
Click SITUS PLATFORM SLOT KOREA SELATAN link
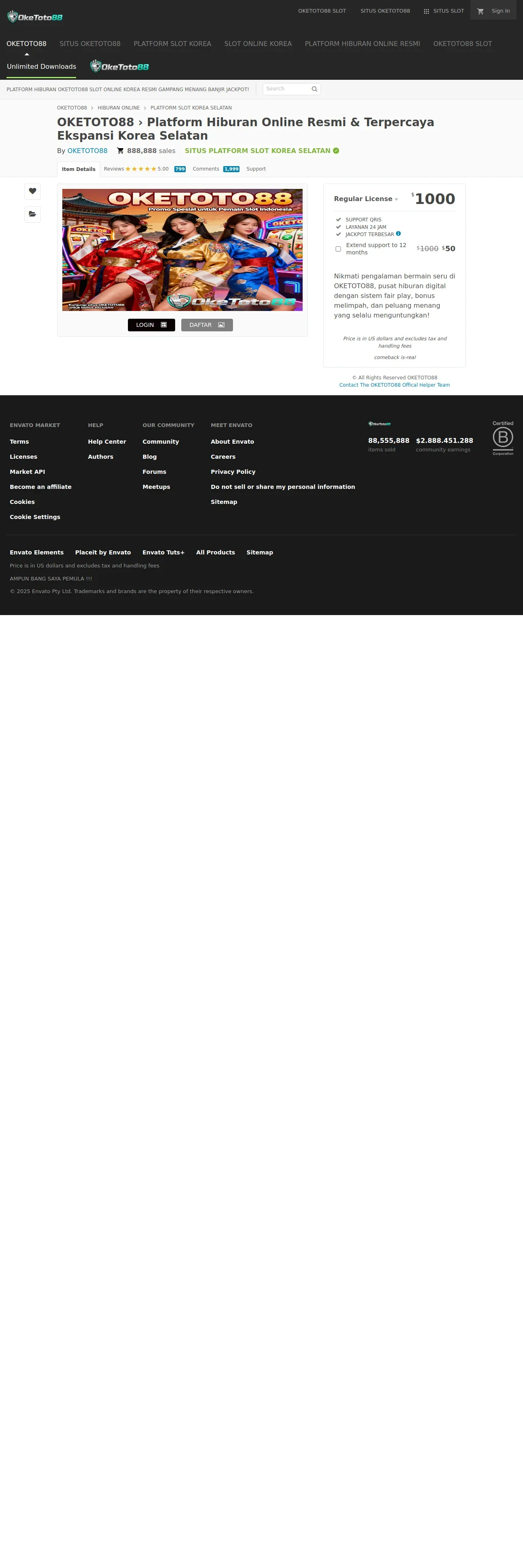[257, 151]
